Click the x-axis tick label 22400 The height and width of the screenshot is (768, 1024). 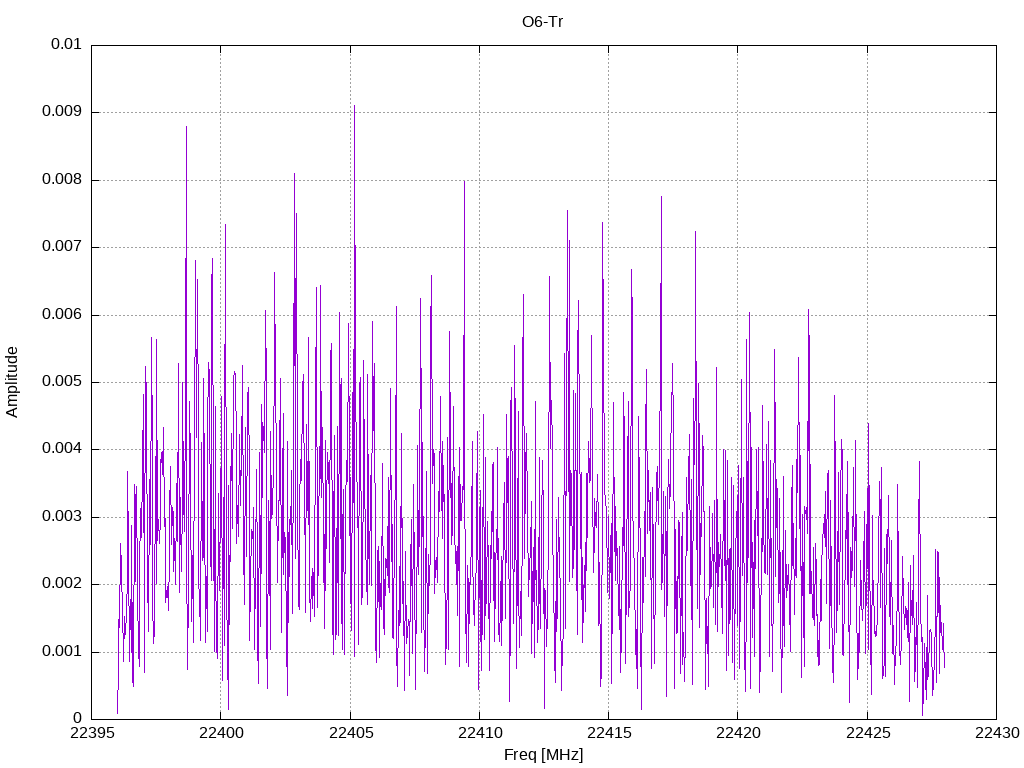point(221,733)
